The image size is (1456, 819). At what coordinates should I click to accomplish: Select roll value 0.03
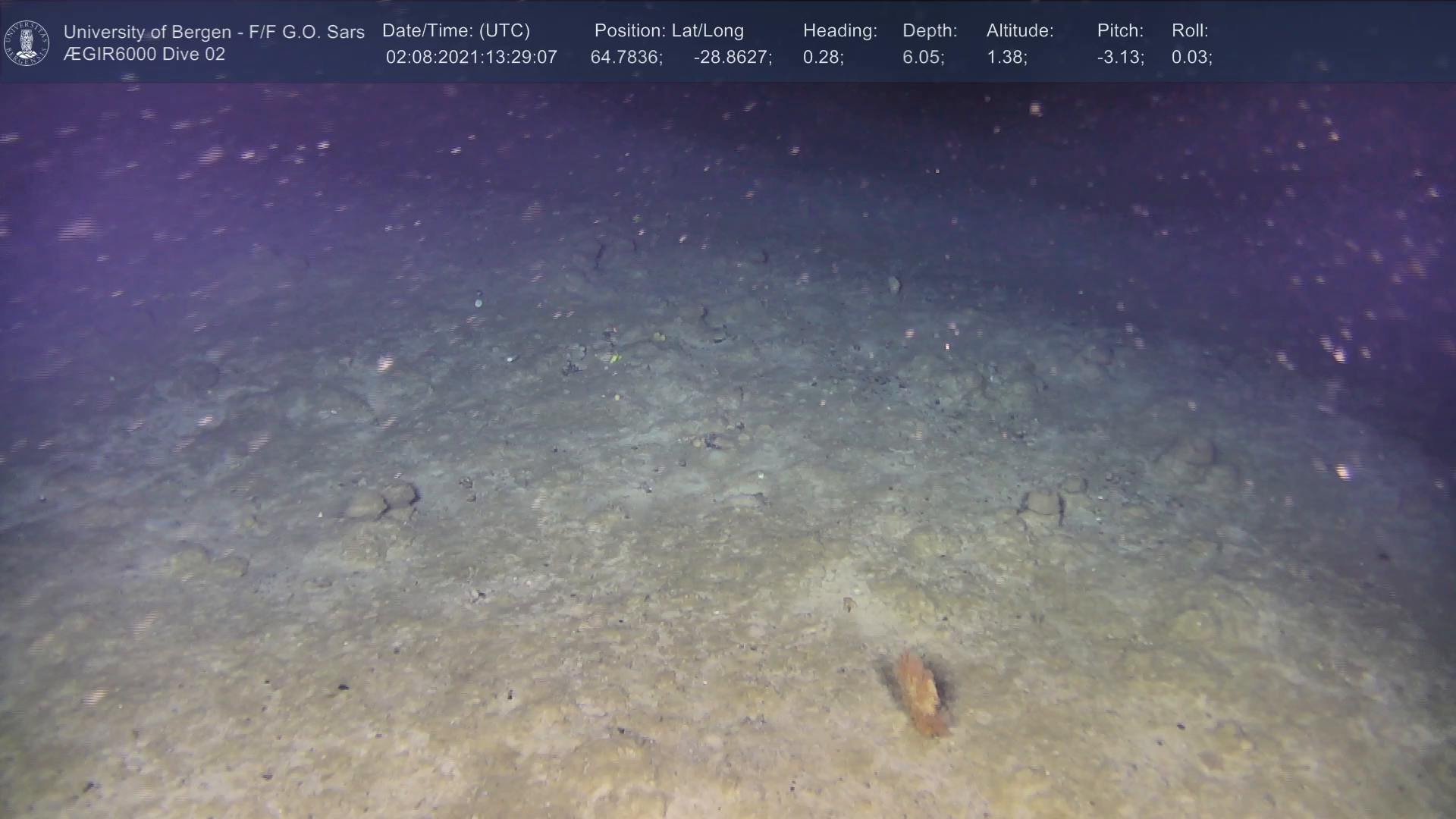pos(1191,58)
